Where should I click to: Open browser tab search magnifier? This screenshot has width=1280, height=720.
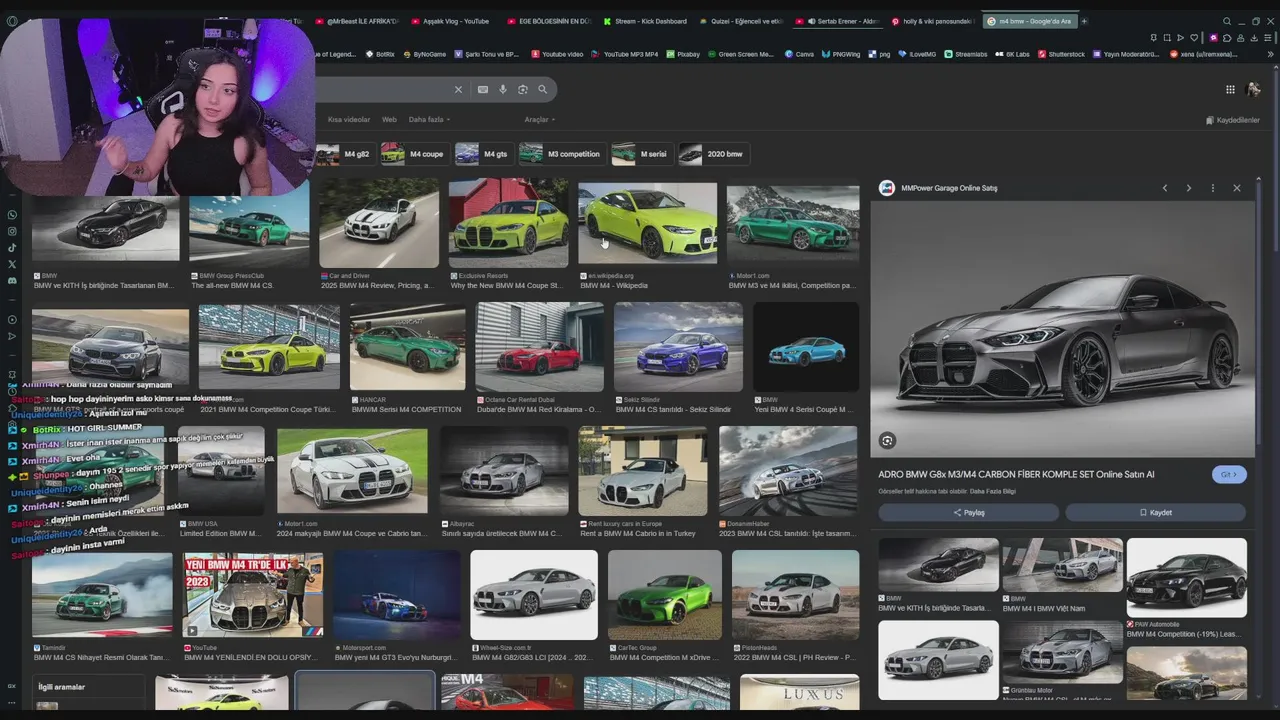coord(1227,21)
